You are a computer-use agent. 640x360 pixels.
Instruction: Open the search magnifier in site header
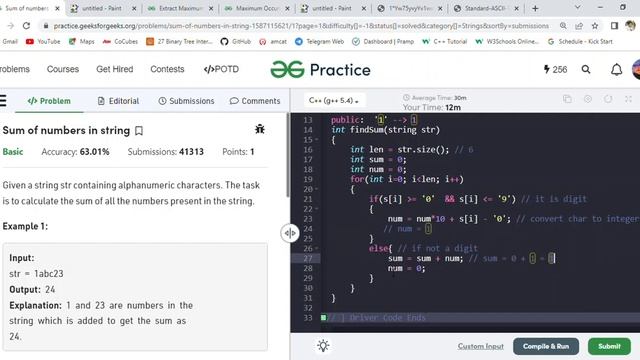click(586, 69)
